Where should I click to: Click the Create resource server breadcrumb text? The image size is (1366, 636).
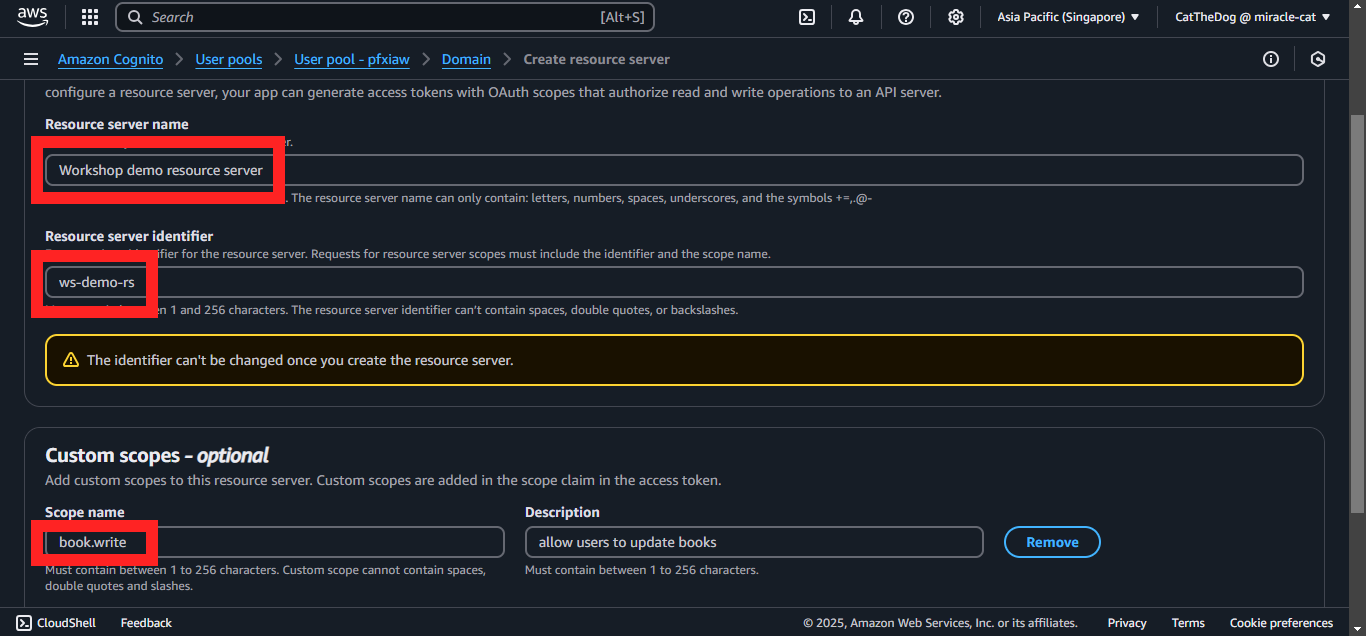click(x=597, y=60)
